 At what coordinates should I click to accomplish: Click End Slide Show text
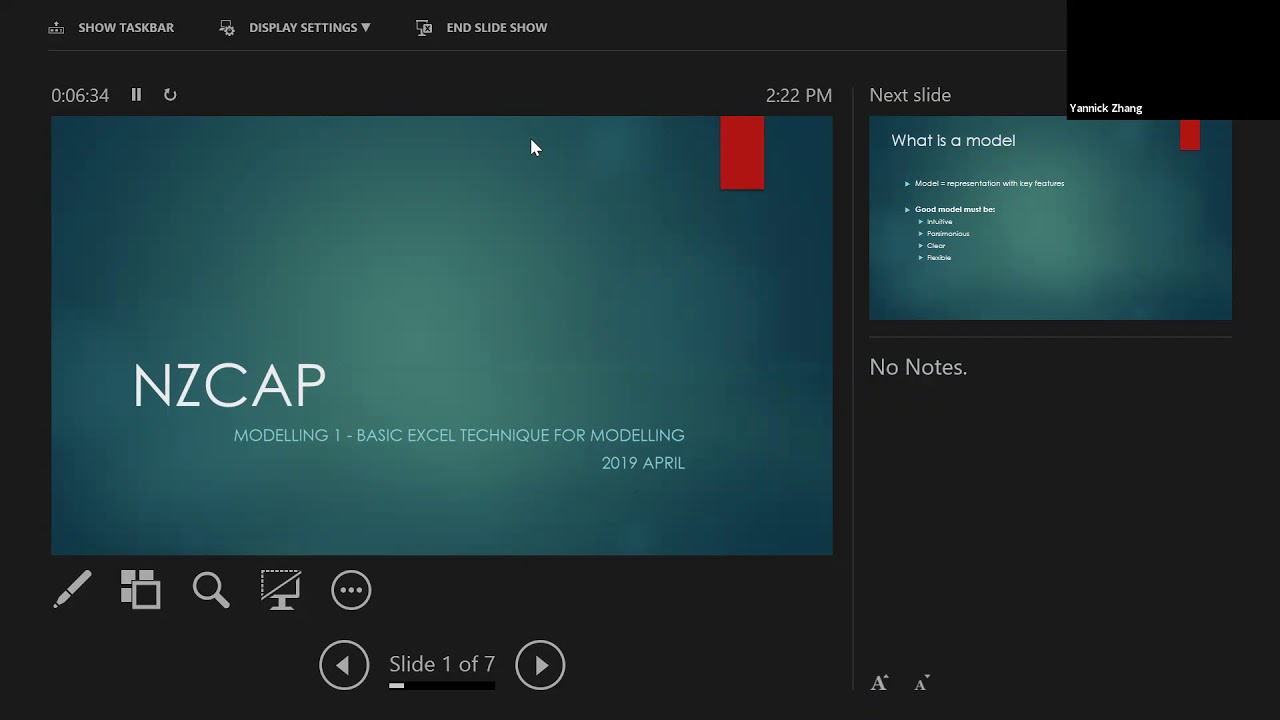tap(497, 28)
